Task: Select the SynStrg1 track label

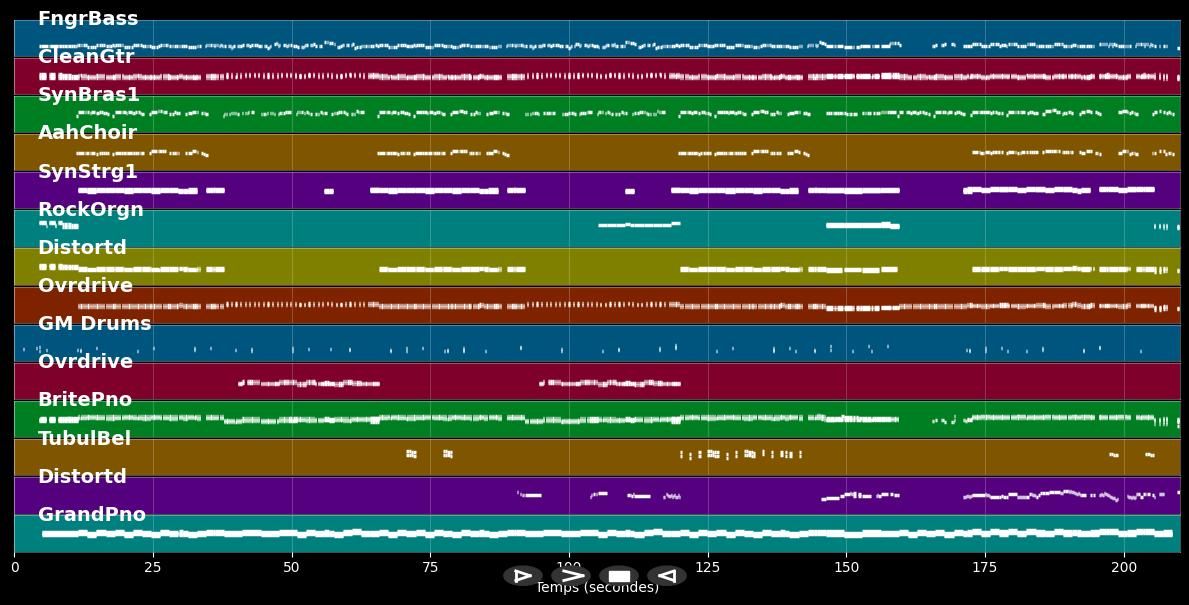Action: (x=88, y=172)
